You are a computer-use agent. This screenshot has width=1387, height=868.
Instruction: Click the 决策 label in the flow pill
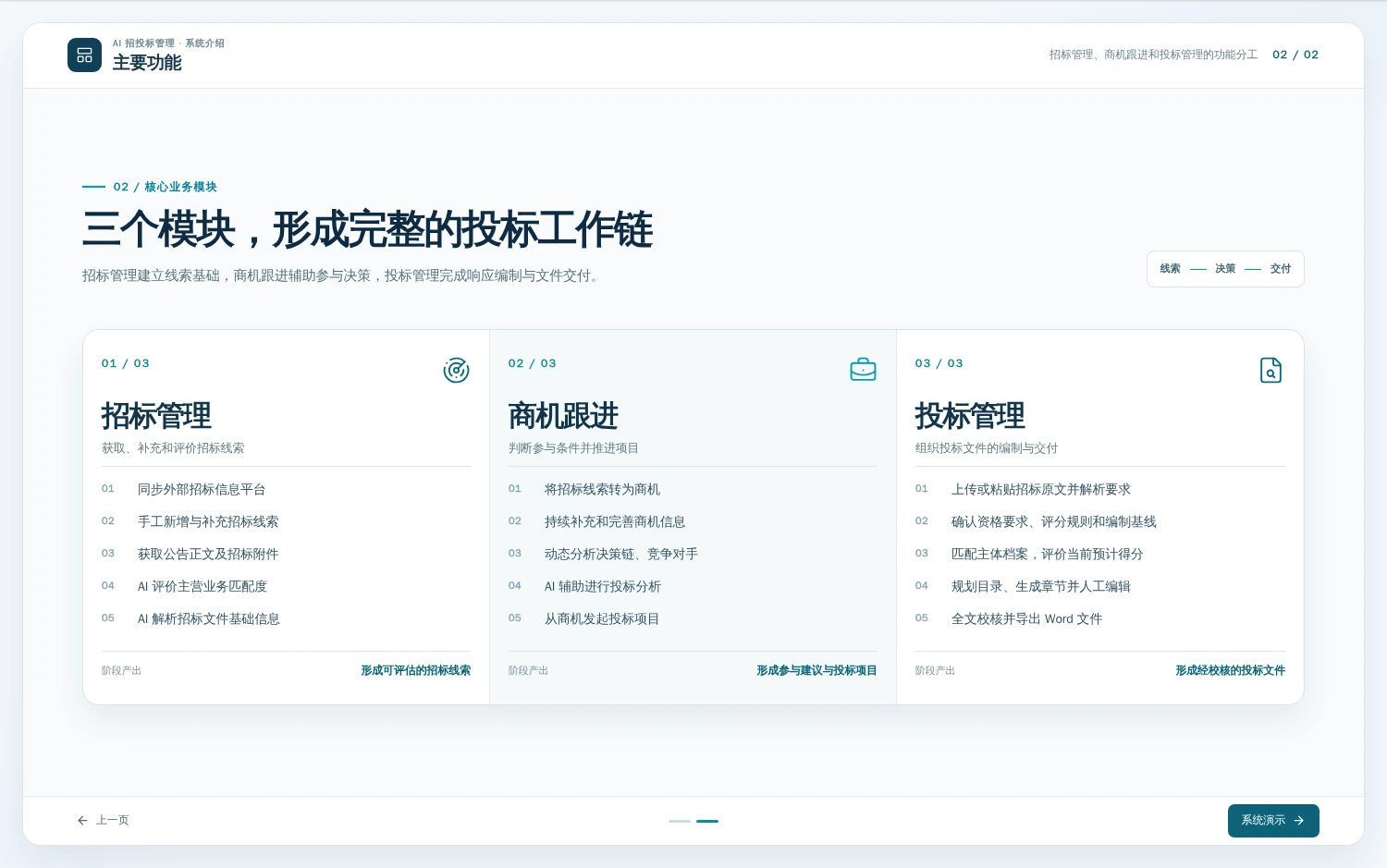click(1225, 268)
